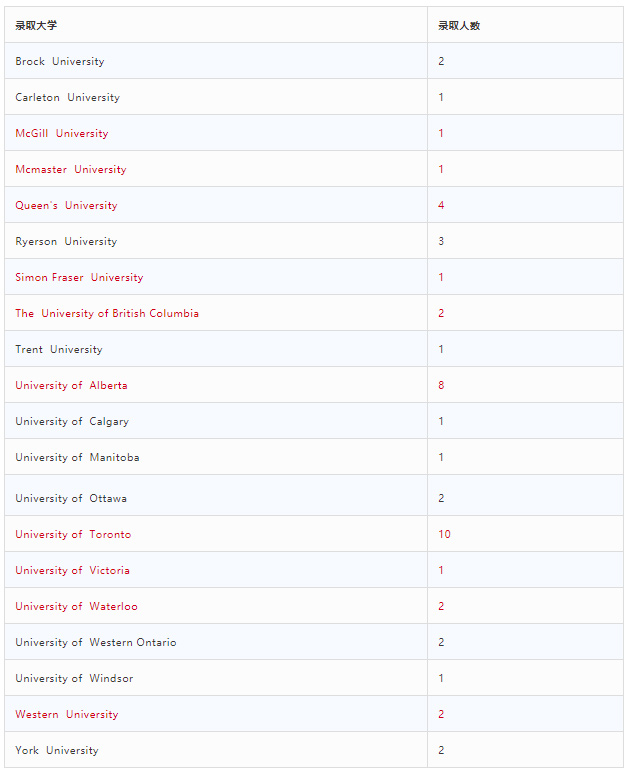632x776 pixels.
Task: Click the McGill University entry
Action: pyautogui.click(x=62, y=133)
